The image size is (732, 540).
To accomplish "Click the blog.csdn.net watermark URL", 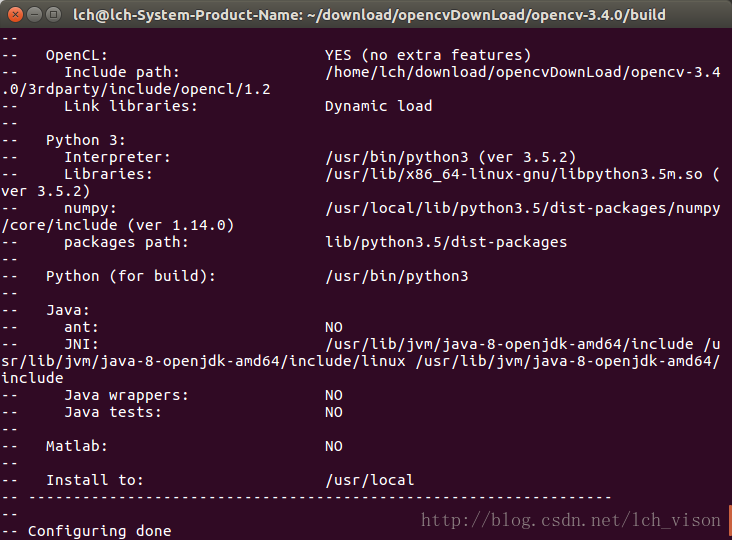I will 571,520.
